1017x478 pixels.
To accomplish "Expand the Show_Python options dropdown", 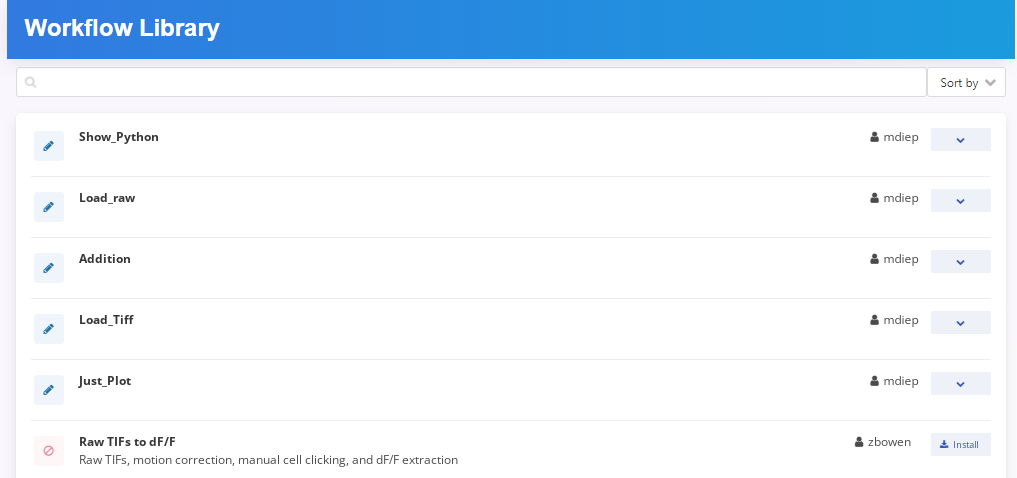I will (960, 140).
